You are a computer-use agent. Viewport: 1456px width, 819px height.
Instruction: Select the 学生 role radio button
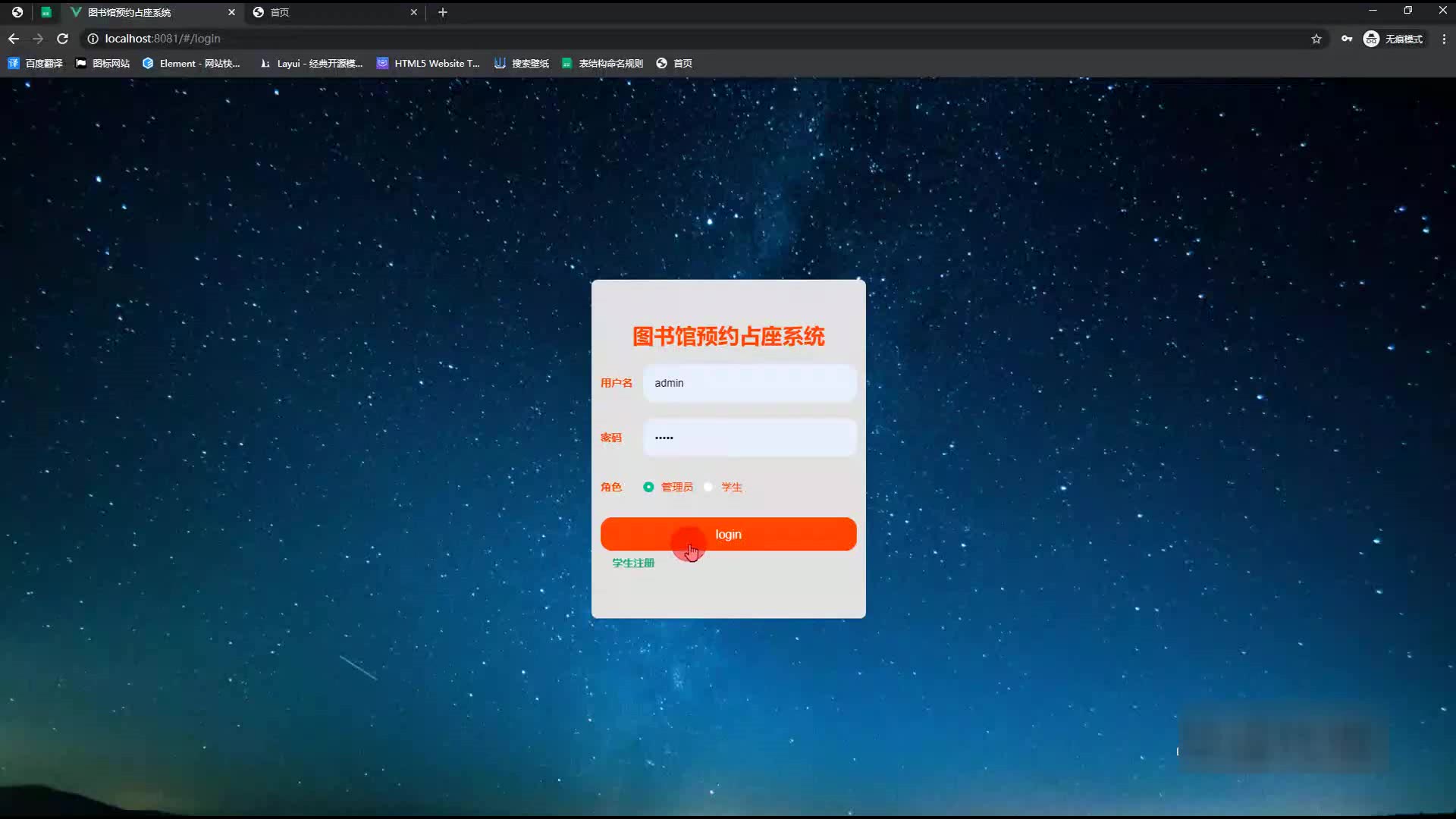pos(708,487)
